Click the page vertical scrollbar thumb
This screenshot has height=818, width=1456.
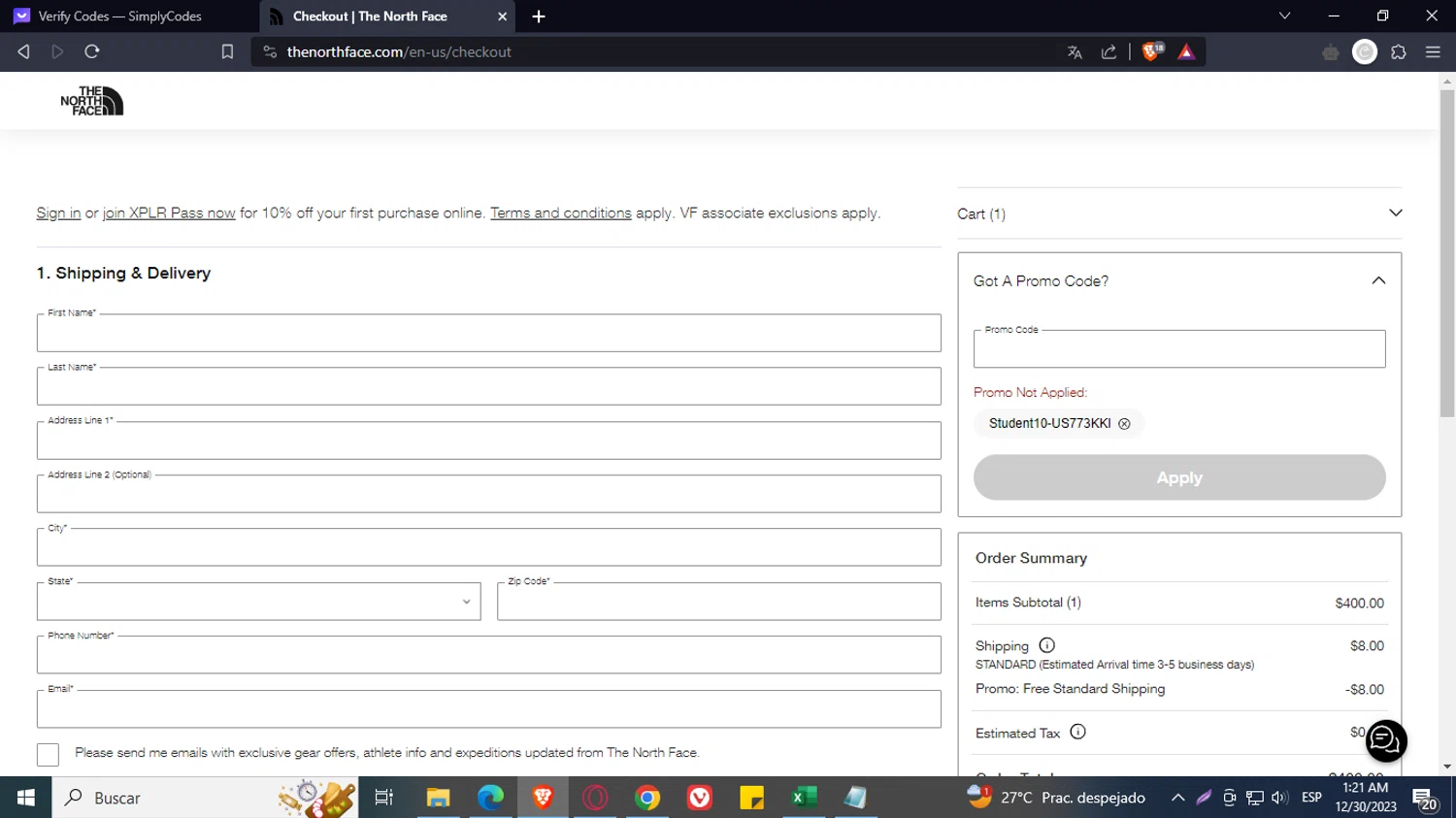1447,254
